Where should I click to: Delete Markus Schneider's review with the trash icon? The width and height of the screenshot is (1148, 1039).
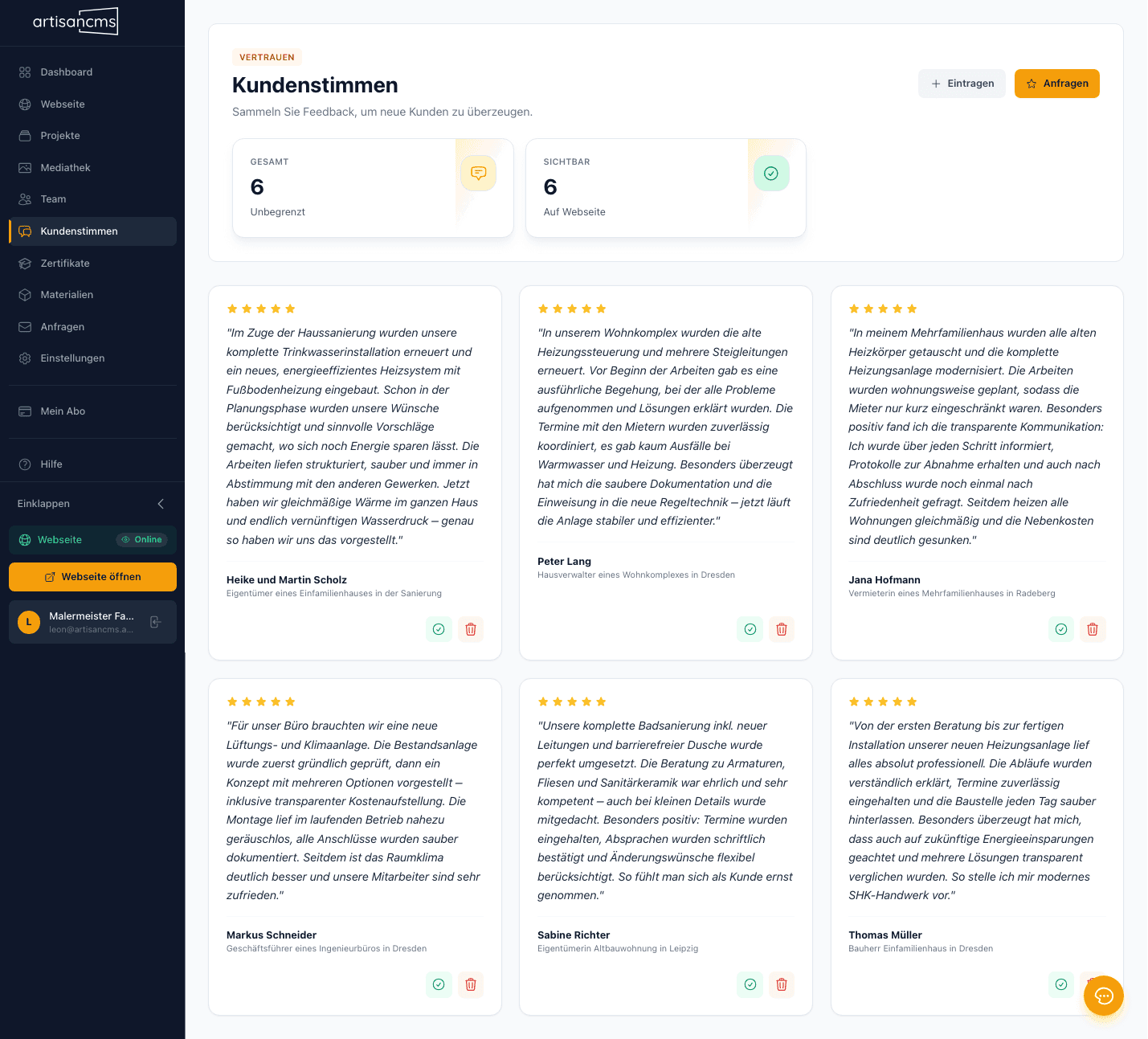(x=470, y=984)
